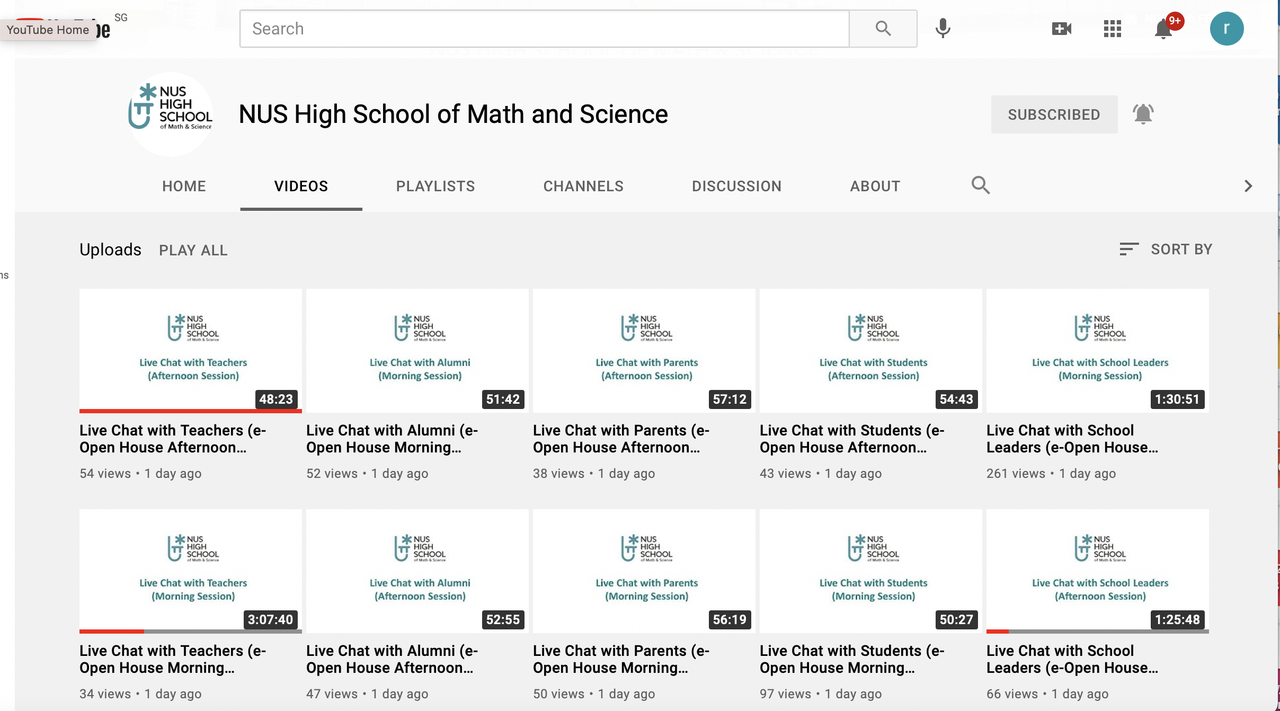Click the Subscribed button

coord(1054,114)
